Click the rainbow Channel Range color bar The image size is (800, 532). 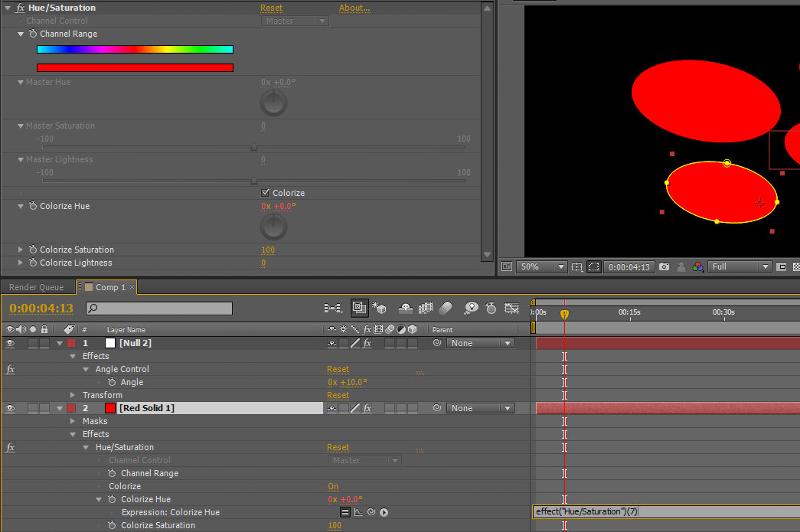pyautogui.click(x=135, y=49)
